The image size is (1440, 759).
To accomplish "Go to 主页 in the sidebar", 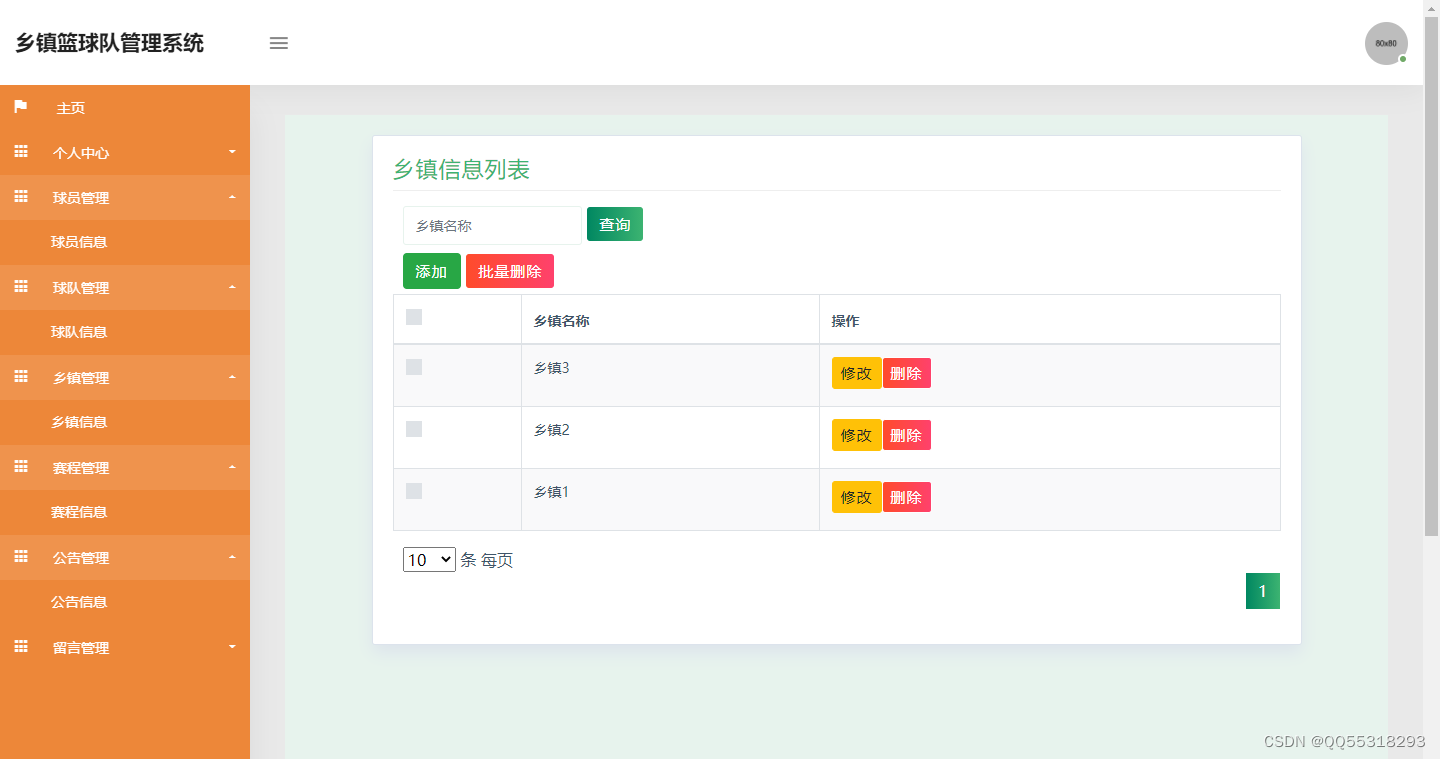I will 71,108.
